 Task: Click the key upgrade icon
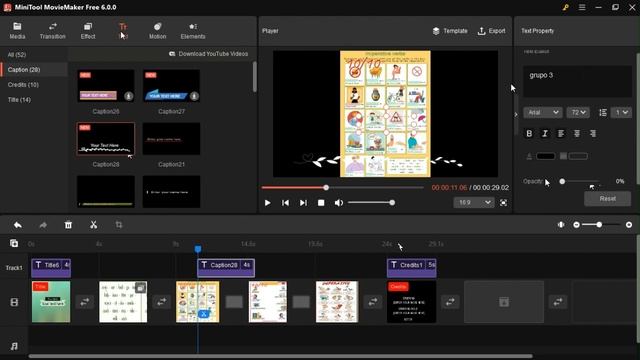[565, 7]
